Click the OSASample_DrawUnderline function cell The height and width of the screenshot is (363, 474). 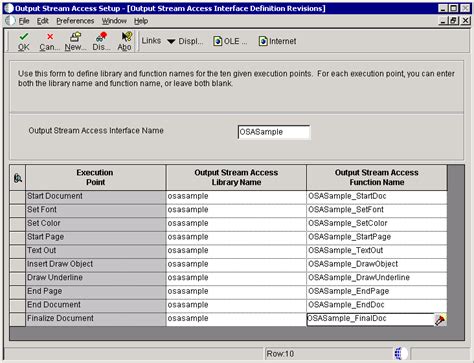(x=377, y=279)
